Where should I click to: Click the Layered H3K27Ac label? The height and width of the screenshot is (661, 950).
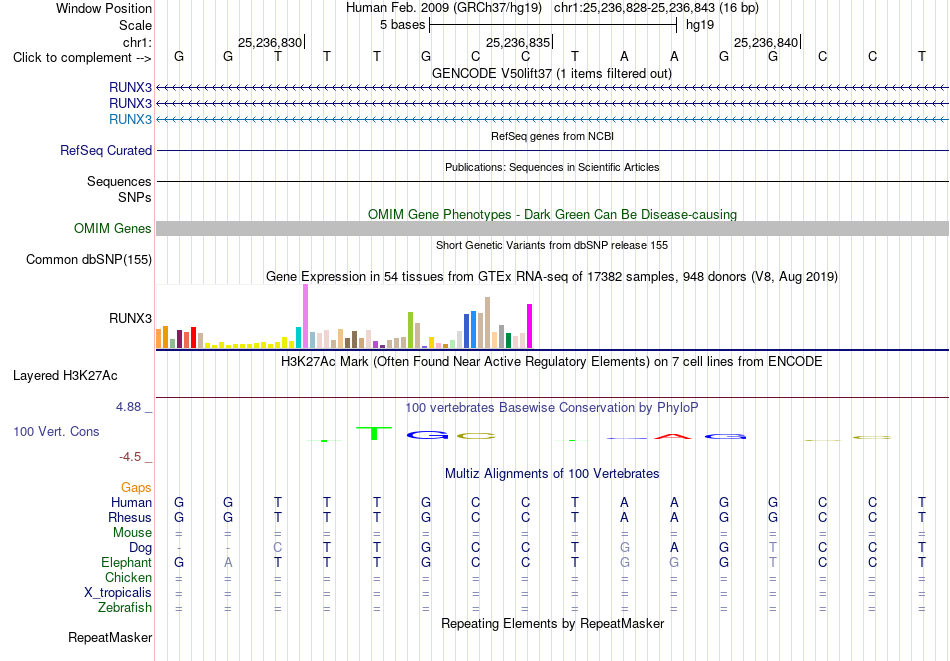point(65,376)
